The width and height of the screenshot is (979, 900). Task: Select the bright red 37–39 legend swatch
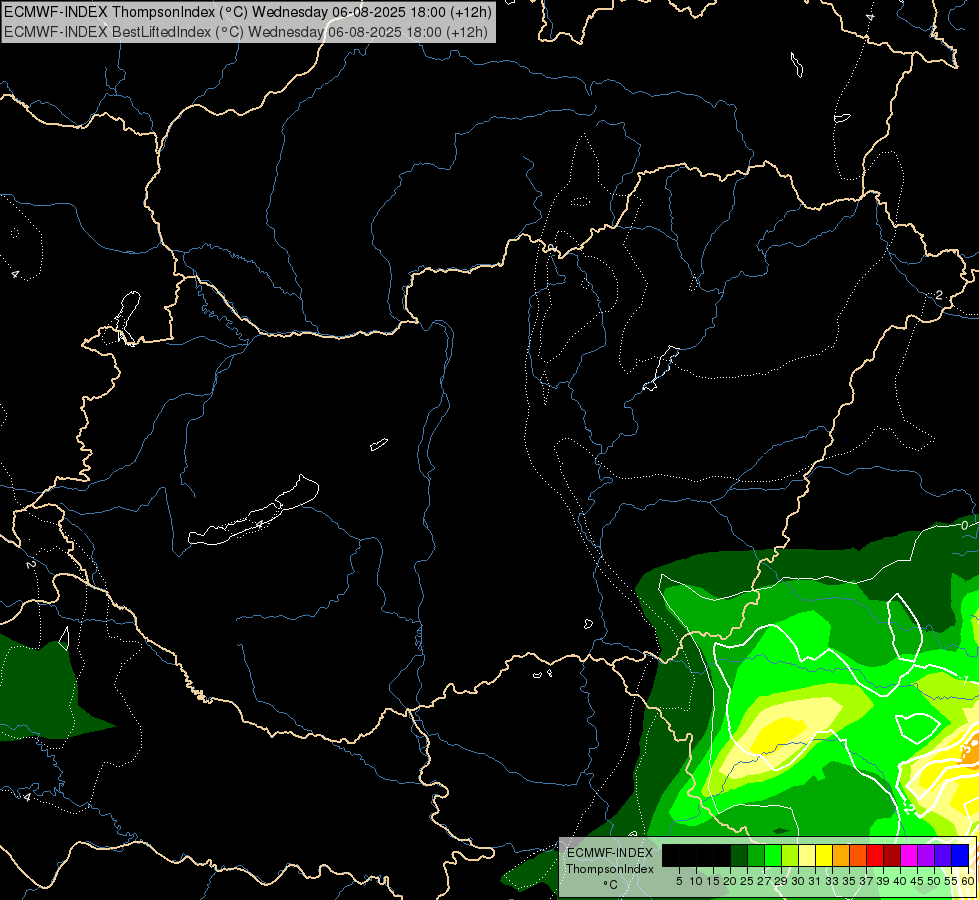tap(875, 855)
